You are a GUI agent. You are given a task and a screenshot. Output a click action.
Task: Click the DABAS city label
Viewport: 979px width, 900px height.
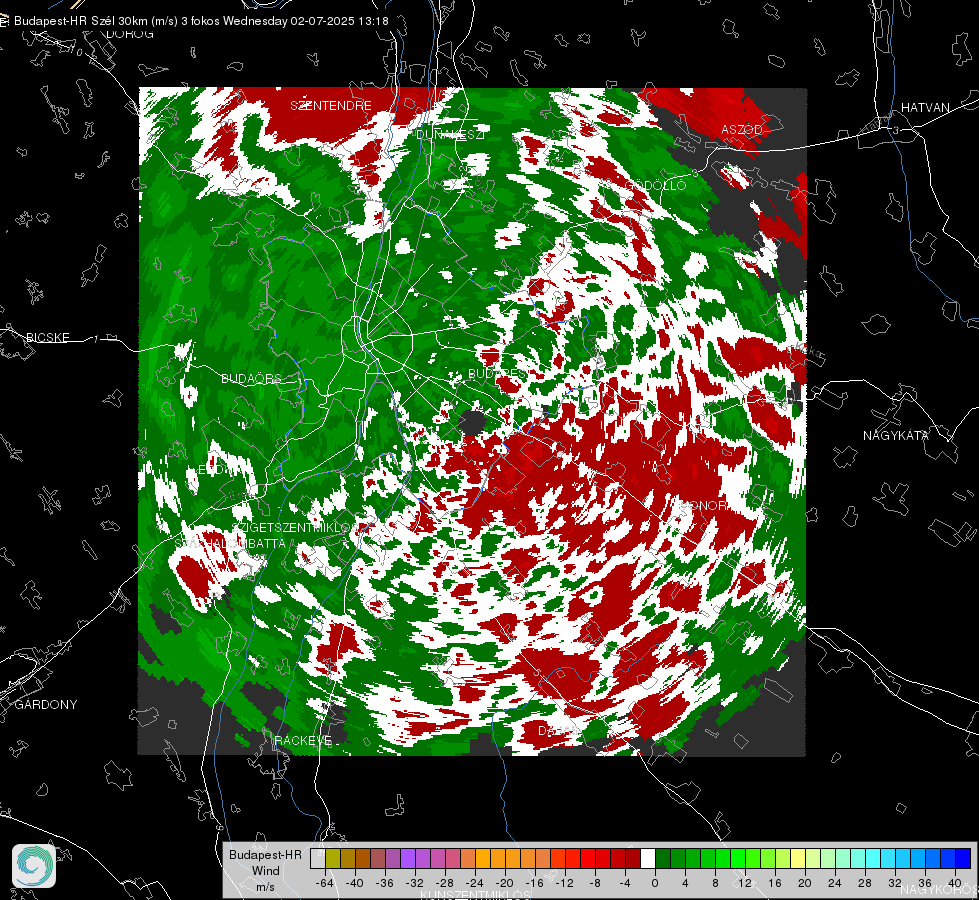558,730
